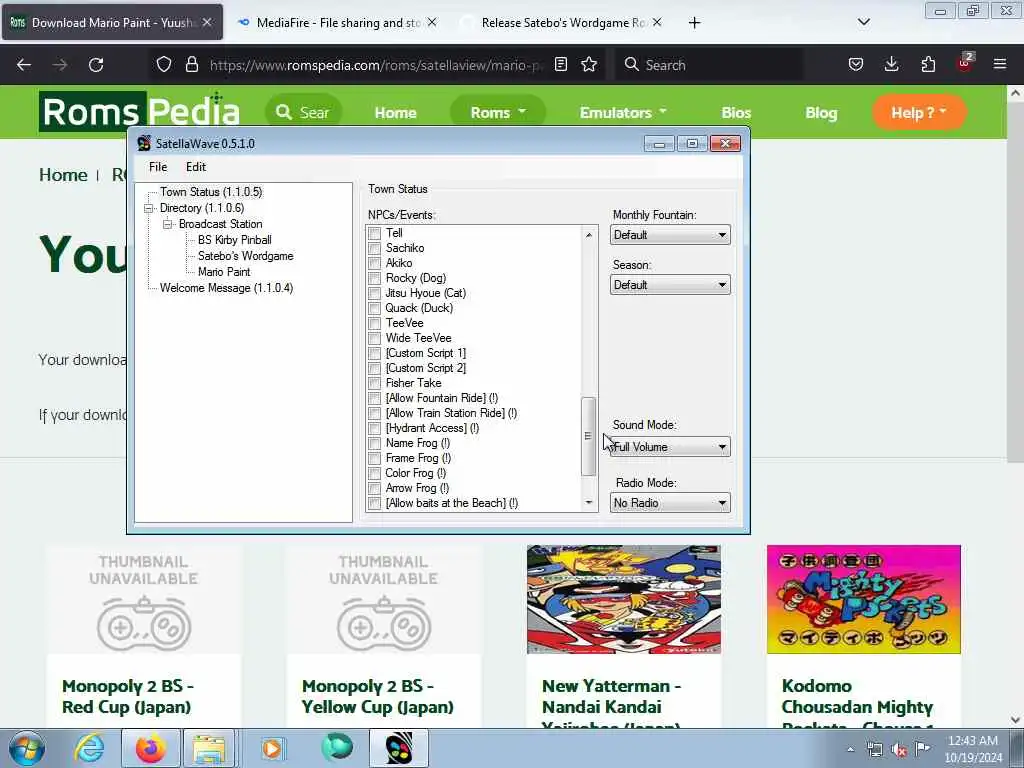Check Quack (Duck) in NPC list
Image resolution: width=1024 pixels, height=768 pixels.
coord(374,308)
